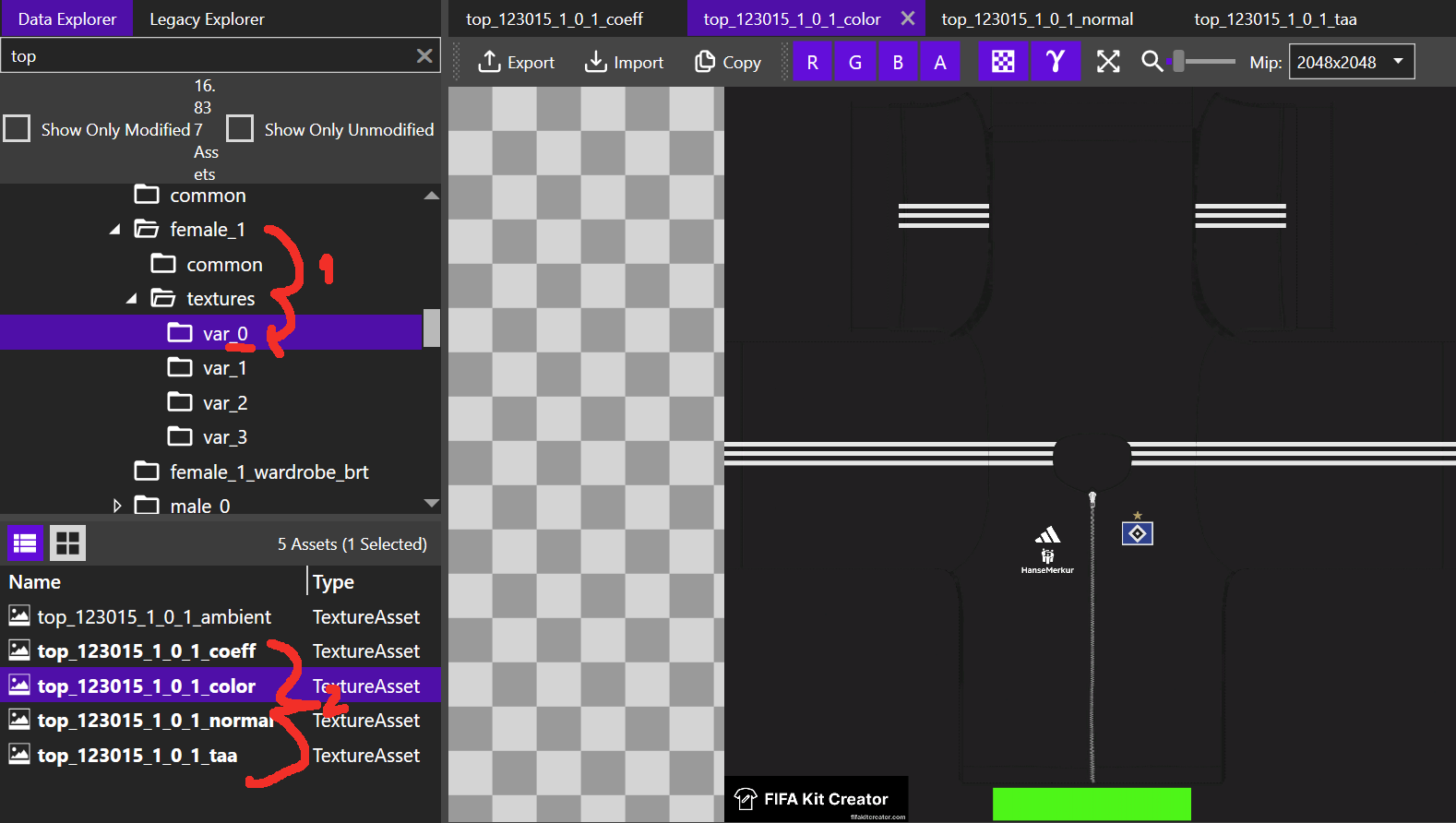This screenshot has width=1456, height=823.
Task: Switch to Legacy Explorer tab
Action: pos(207,19)
